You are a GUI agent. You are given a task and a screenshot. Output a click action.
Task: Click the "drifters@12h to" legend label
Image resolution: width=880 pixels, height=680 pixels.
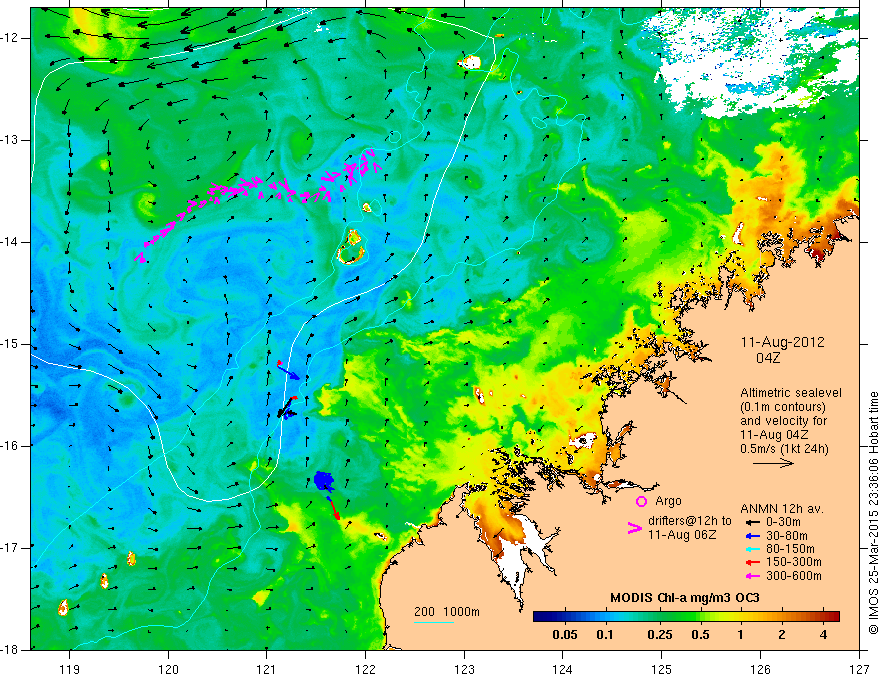(x=690, y=521)
